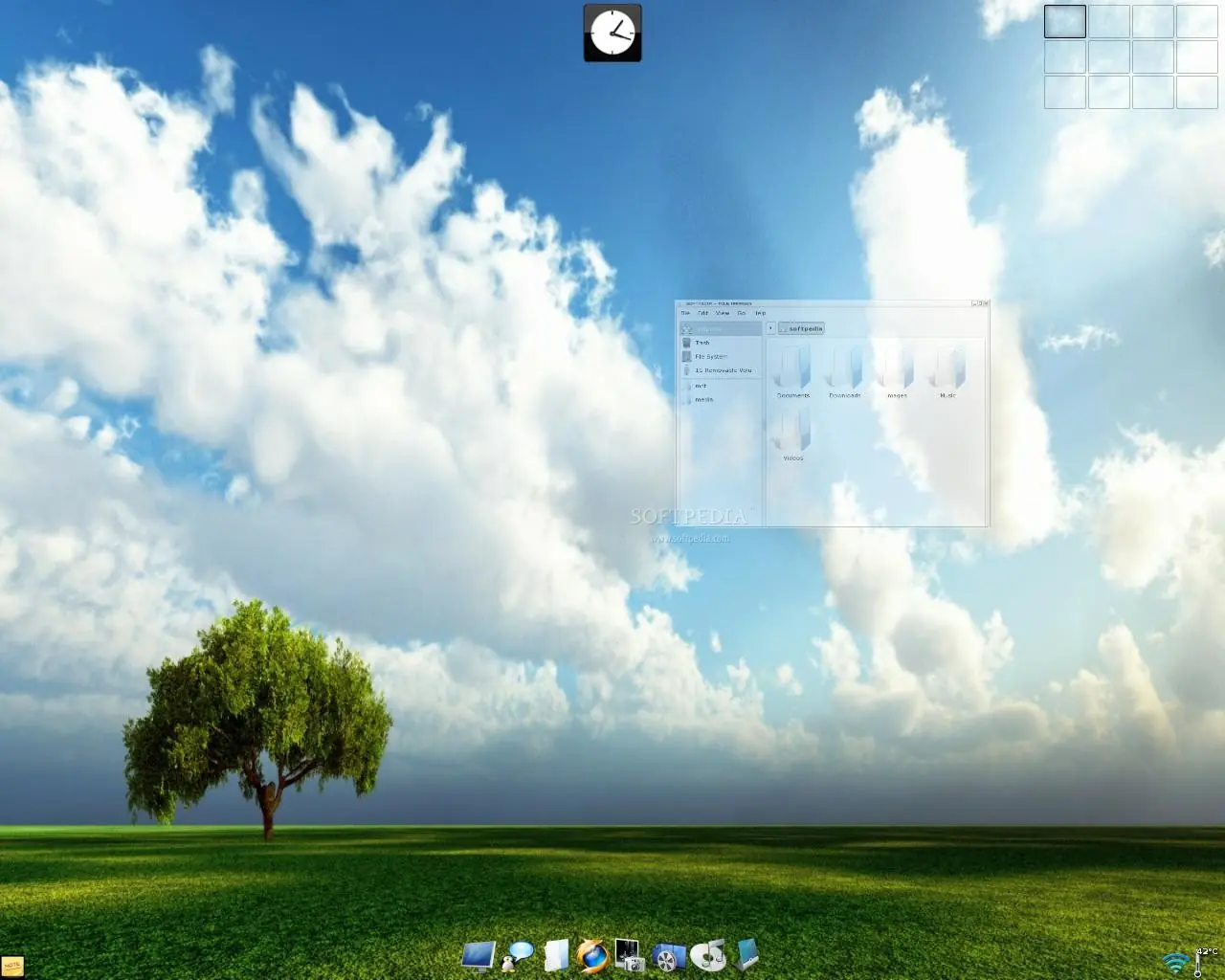The image size is (1225, 980).
Task: Switch to the highlighted first virtual desktop
Action: [x=1065, y=21]
